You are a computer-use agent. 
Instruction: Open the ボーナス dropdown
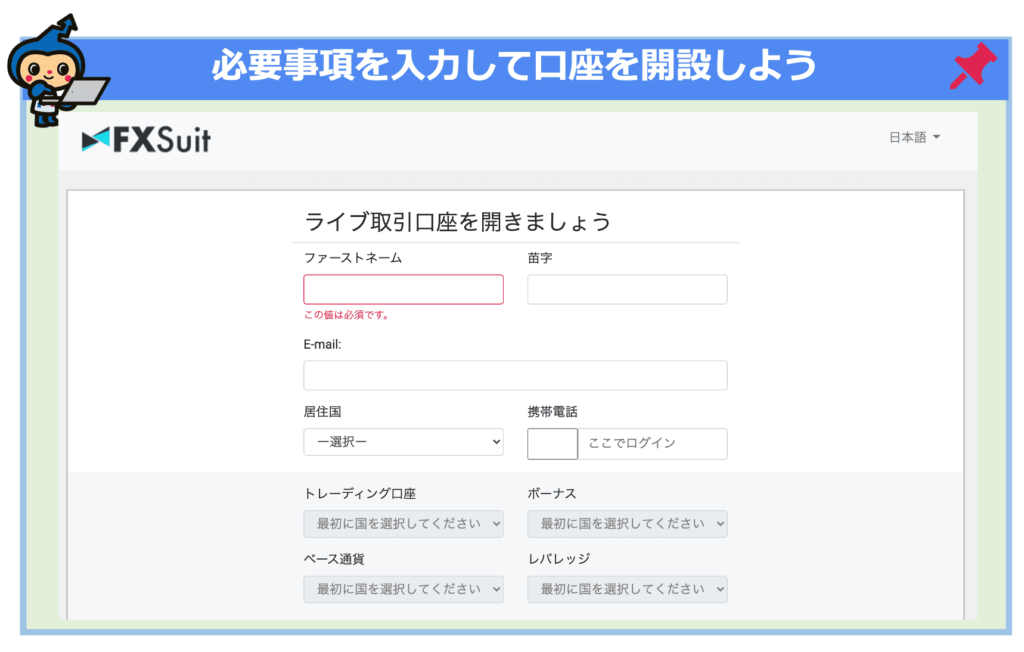[x=627, y=524]
